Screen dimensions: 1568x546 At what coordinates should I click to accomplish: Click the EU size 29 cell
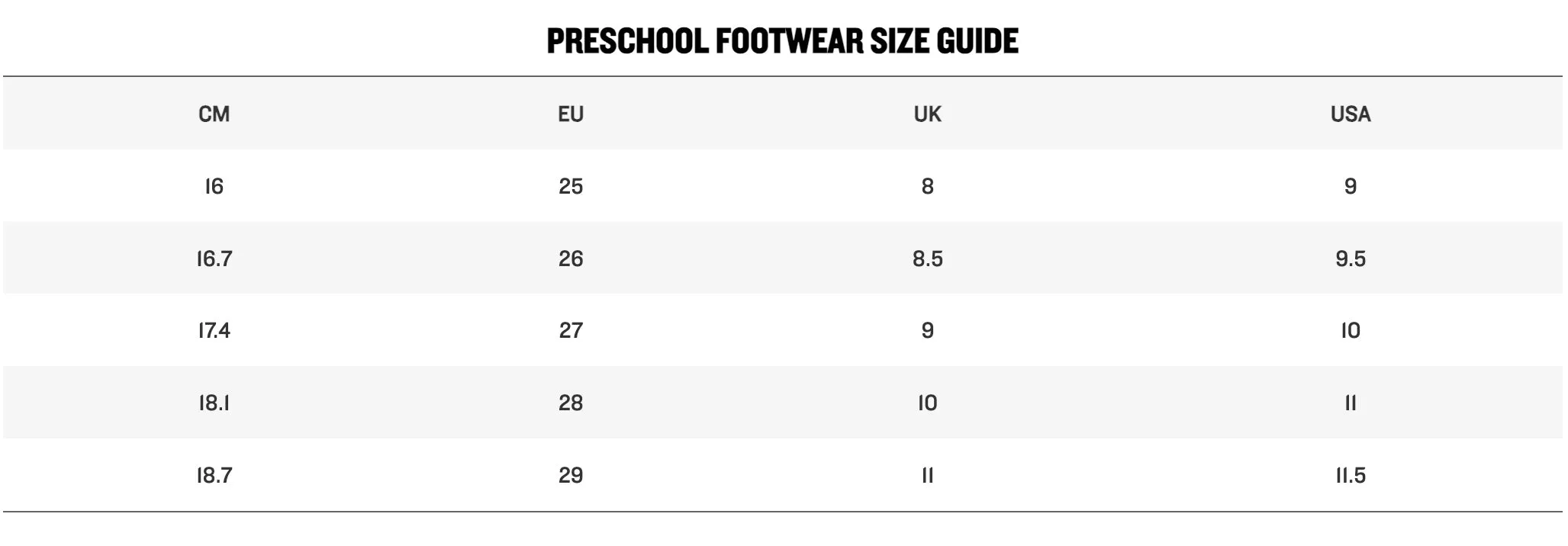[571, 475]
